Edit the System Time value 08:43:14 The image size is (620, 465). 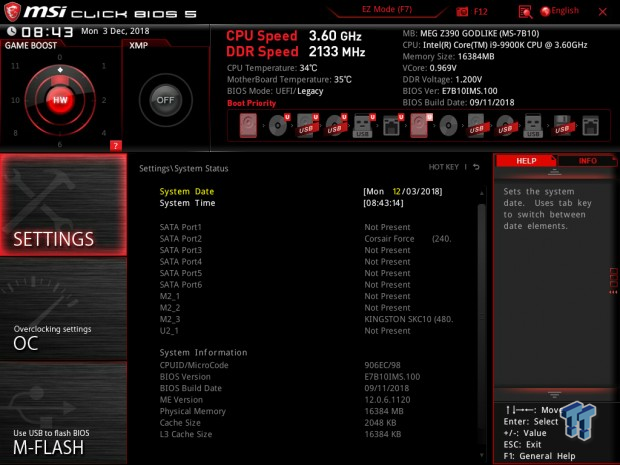[x=383, y=203]
